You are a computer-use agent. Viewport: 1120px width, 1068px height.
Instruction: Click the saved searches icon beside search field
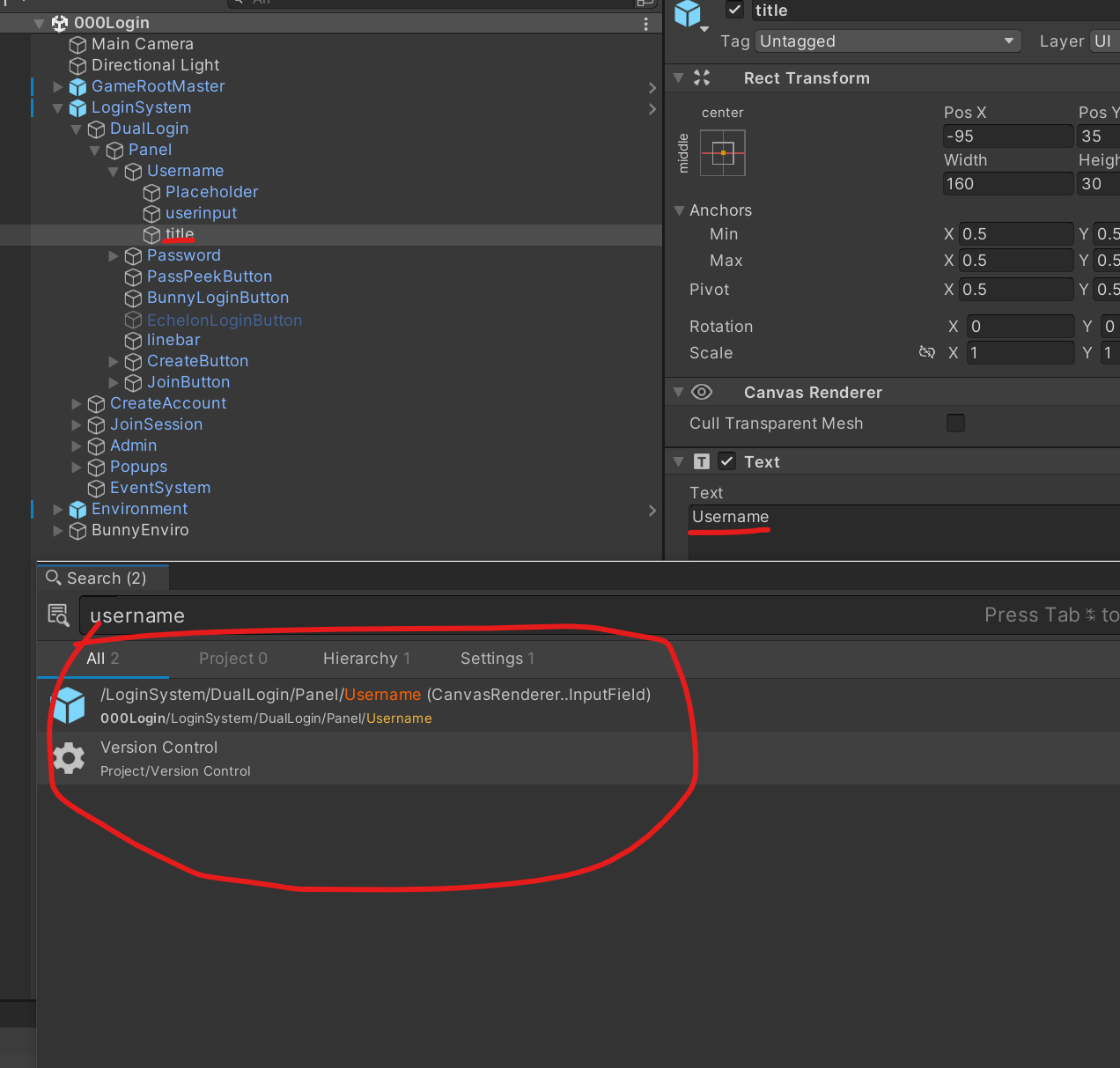pyautogui.click(x=58, y=615)
